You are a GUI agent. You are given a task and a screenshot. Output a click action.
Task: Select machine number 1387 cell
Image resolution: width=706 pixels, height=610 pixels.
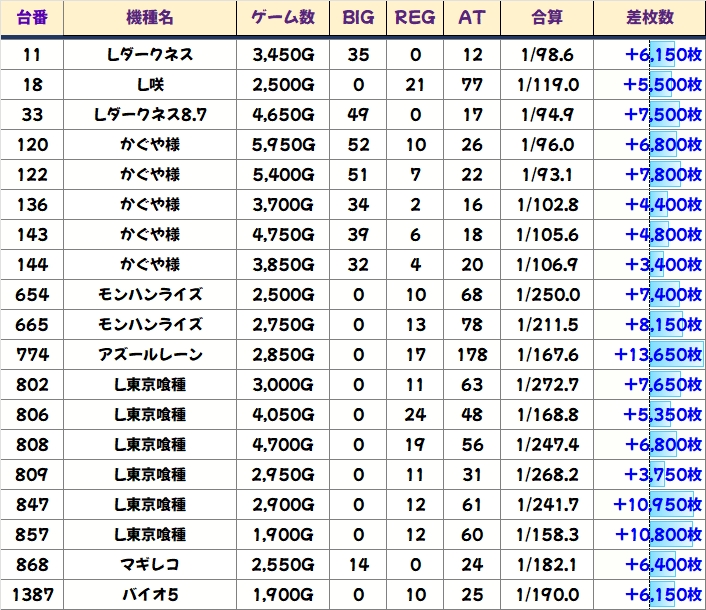point(32,595)
